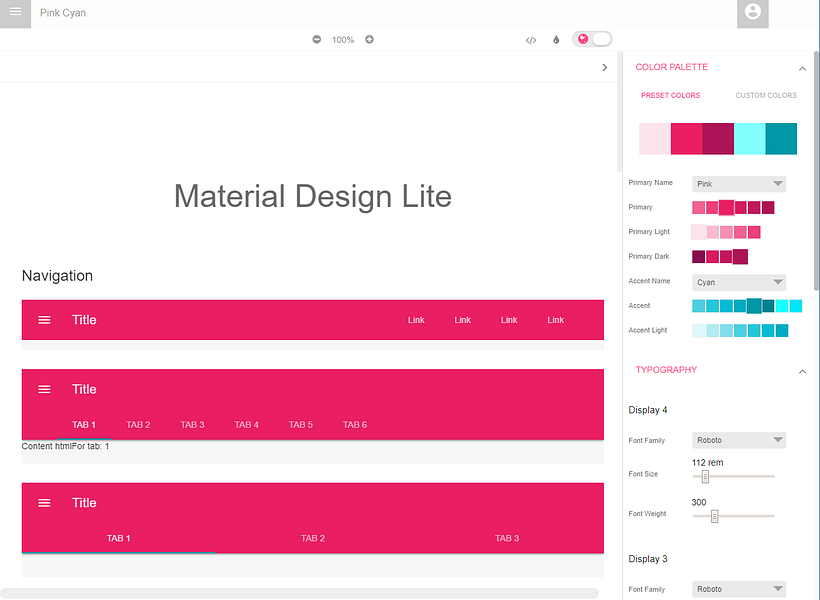820x600 pixels.
Task: Open the Accent Name dropdown showing Cyan
Action: click(739, 282)
